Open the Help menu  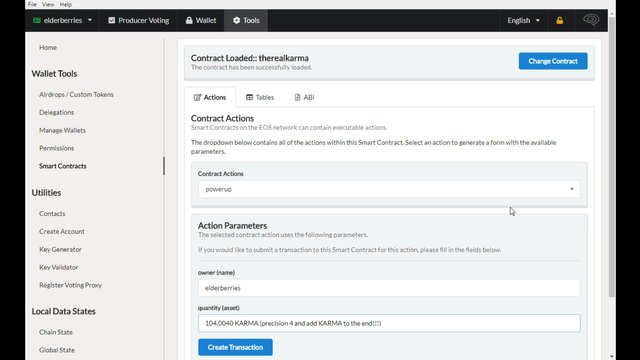66,4
